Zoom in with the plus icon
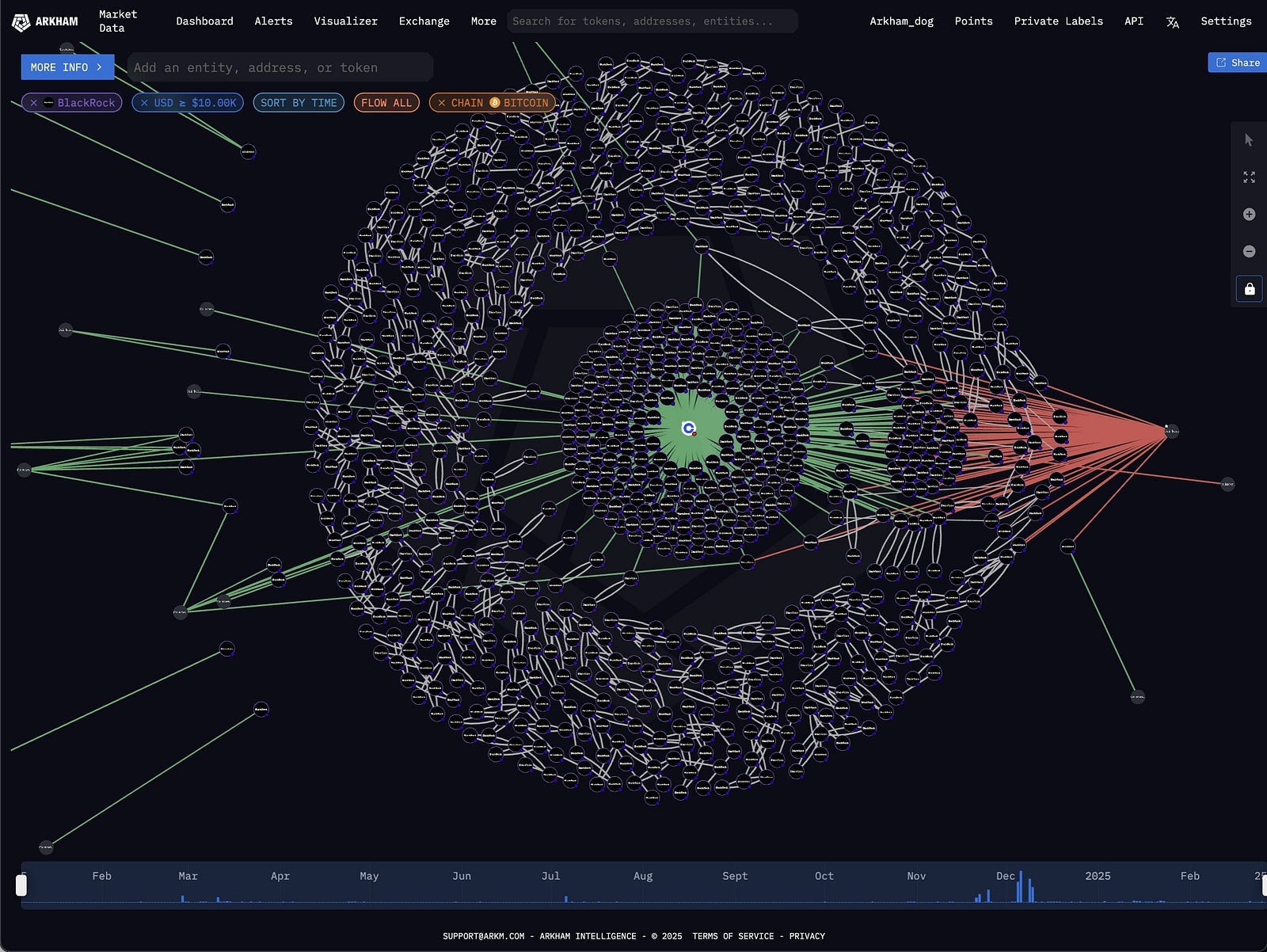Image resolution: width=1267 pixels, height=952 pixels. tap(1249, 215)
